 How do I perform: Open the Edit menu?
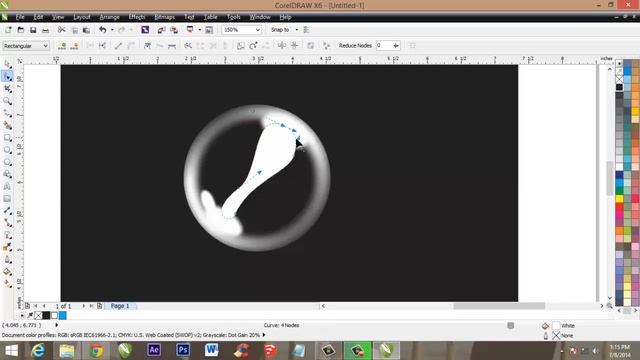click(x=38, y=17)
